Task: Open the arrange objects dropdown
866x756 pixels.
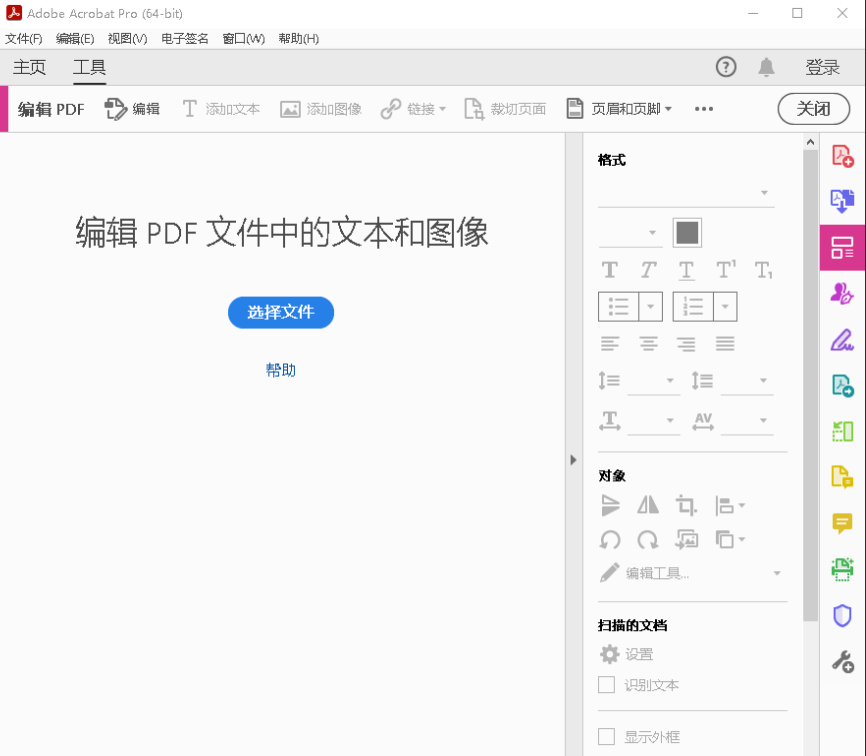Action: tap(730, 540)
